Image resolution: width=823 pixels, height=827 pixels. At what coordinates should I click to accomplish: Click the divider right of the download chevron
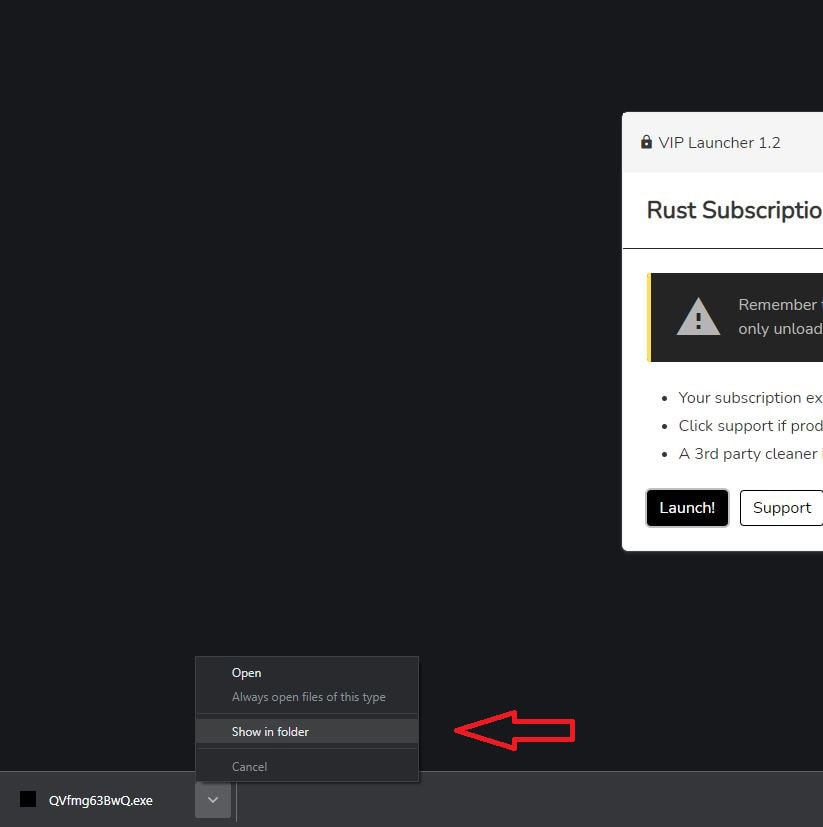(x=236, y=800)
